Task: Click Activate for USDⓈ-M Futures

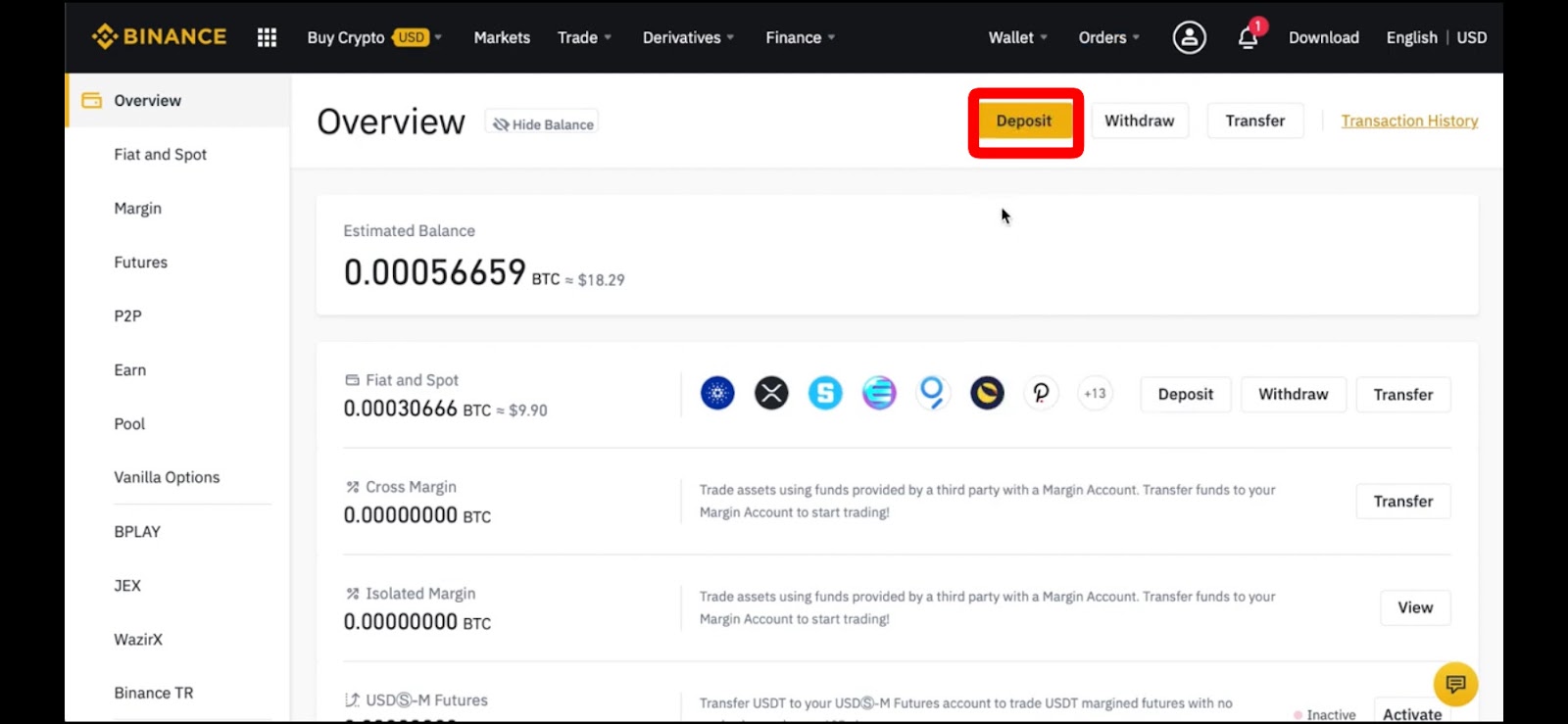Action: click(x=1412, y=713)
